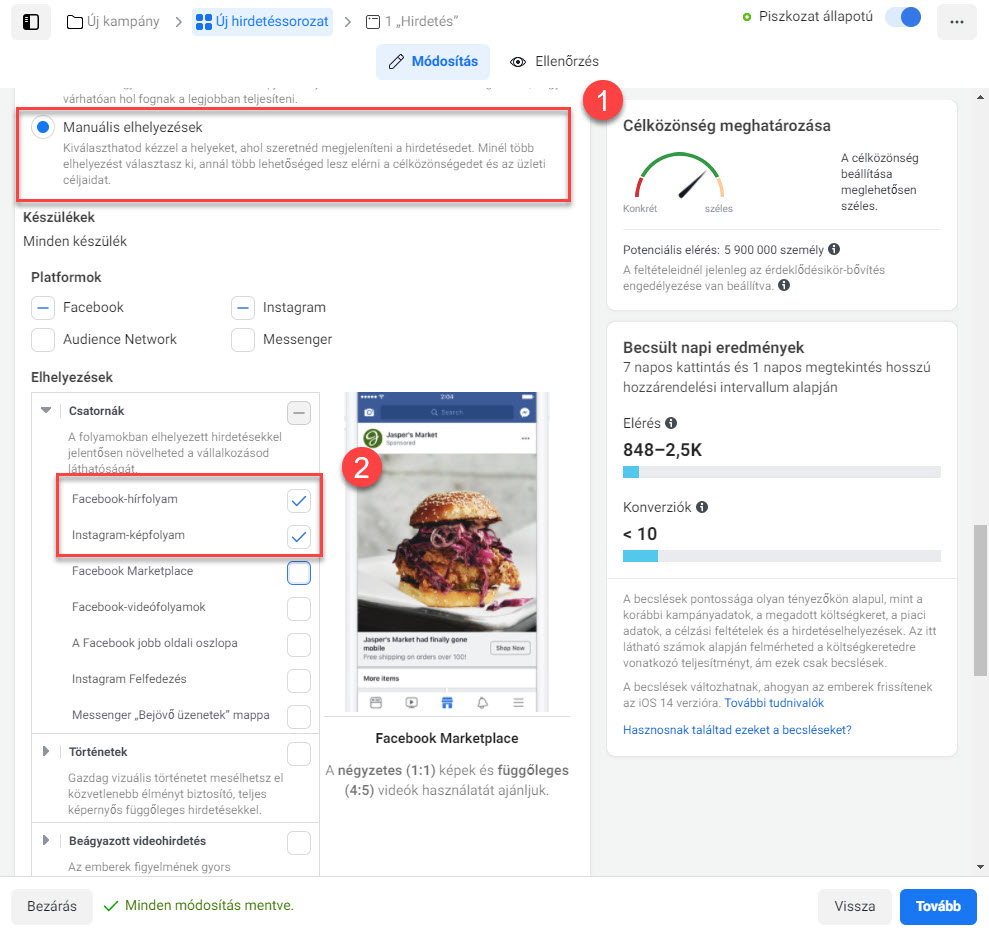Click the pencil edit icon
The height and width of the screenshot is (936, 989).
(x=396, y=61)
